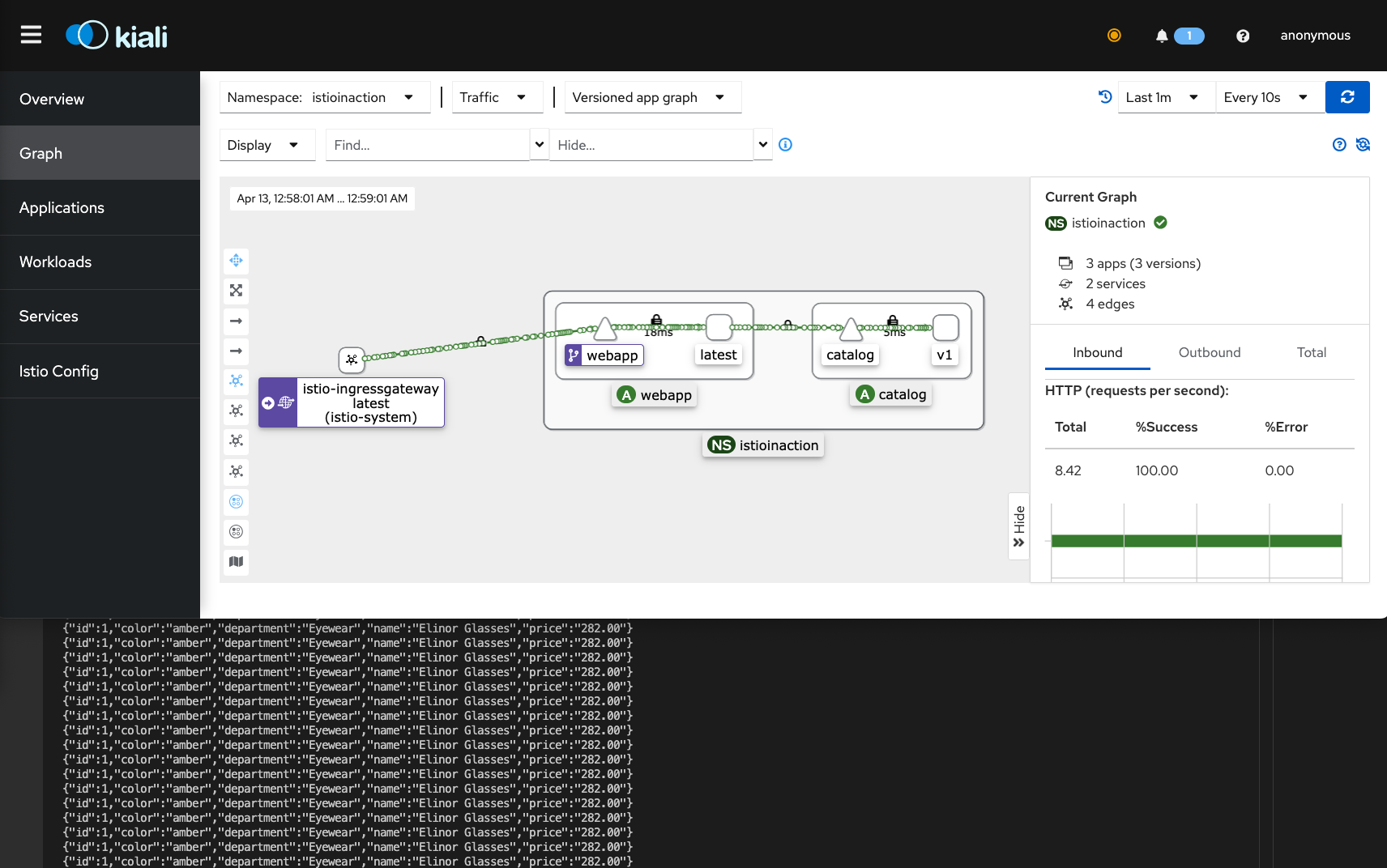Go to the Overview page

pos(100,99)
